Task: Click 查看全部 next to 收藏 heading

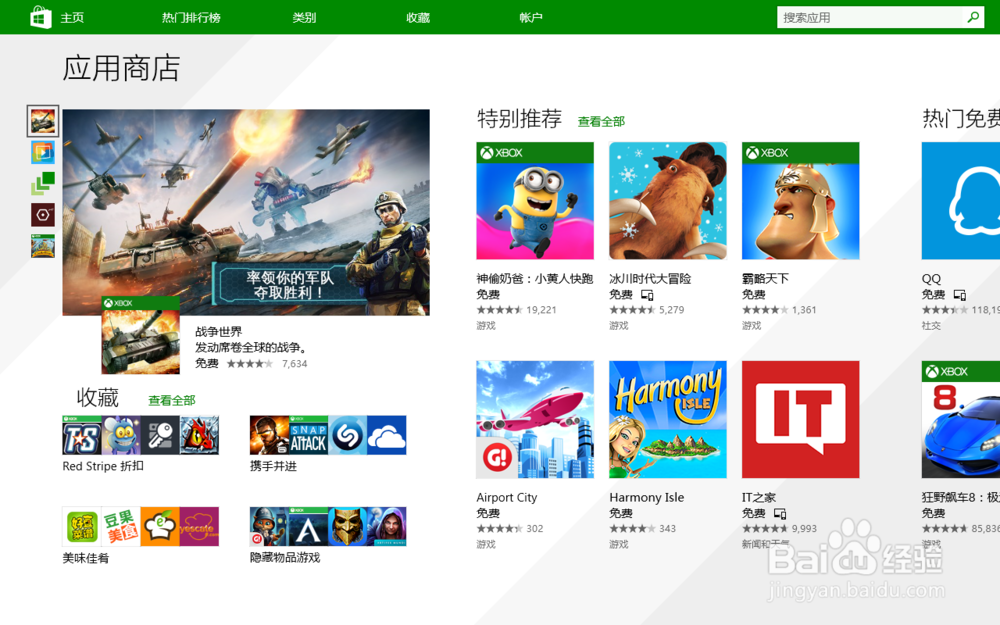Action: click(172, 401)
